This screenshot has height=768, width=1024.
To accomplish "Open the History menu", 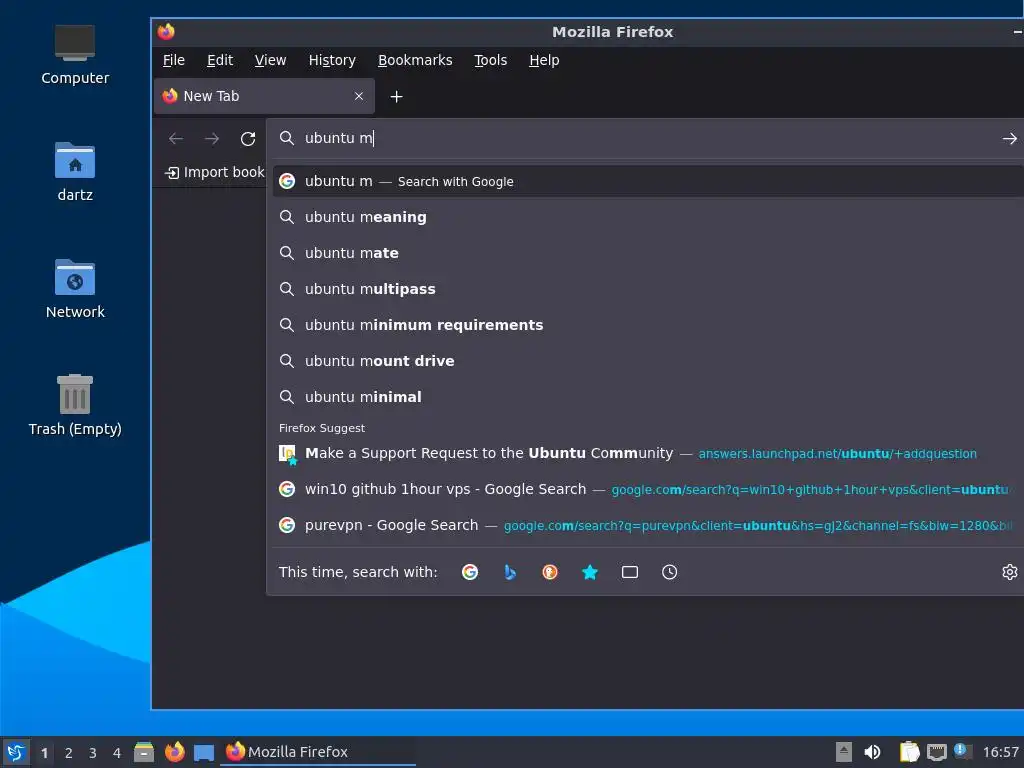I will coord(332,60).
